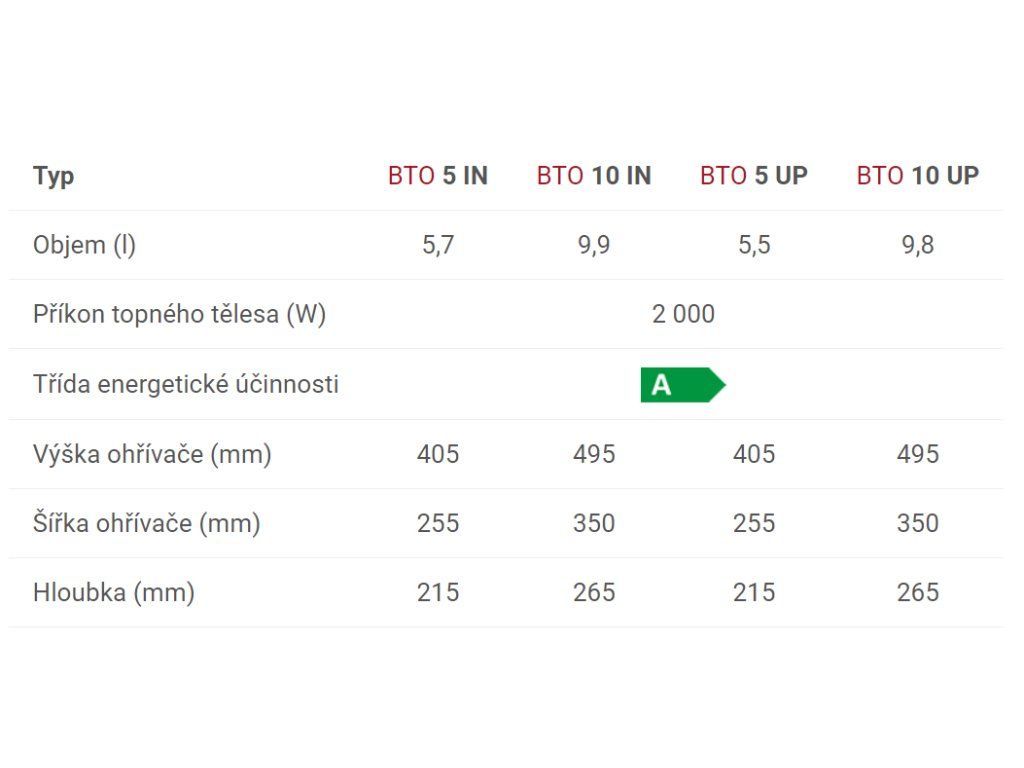The image size is (1024, 768).
Task: Click the 350 width value under BTO 10 UP
Action: (x=918, y=523)
